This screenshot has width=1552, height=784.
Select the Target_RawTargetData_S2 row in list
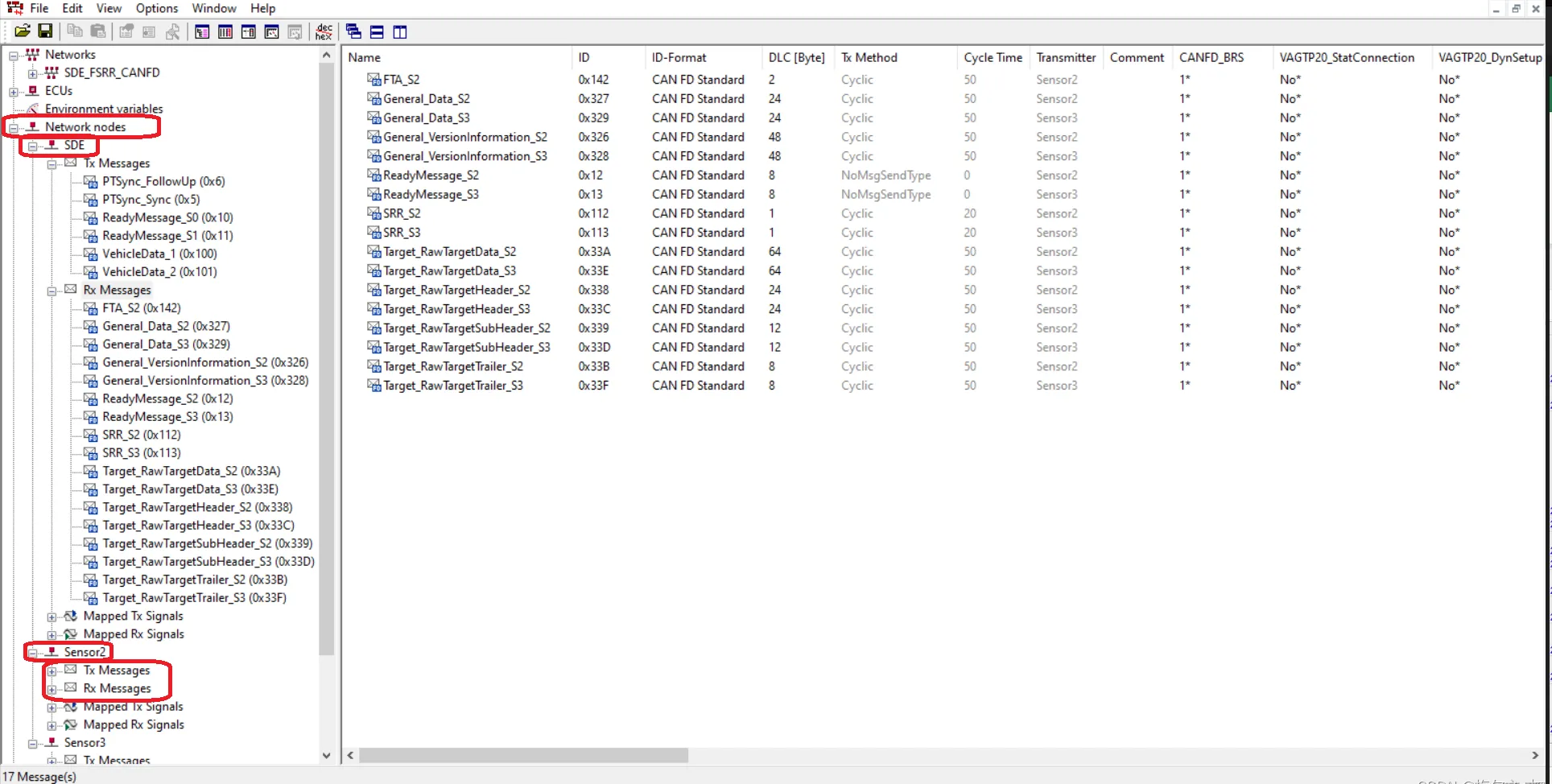point(449,252)
